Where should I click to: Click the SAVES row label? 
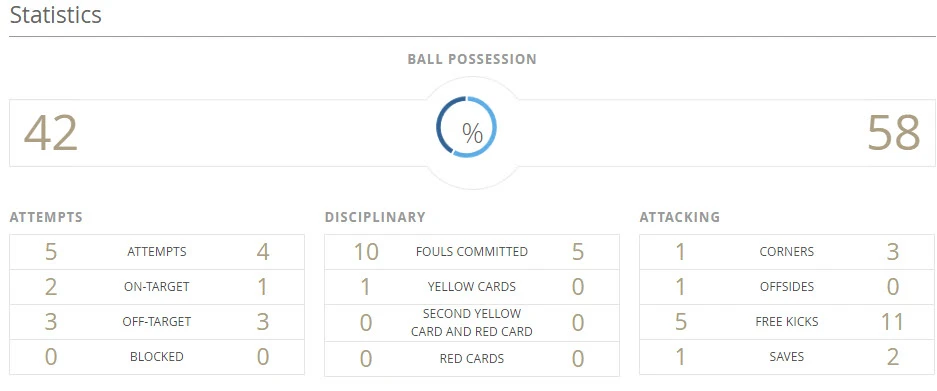pos(786,357)
